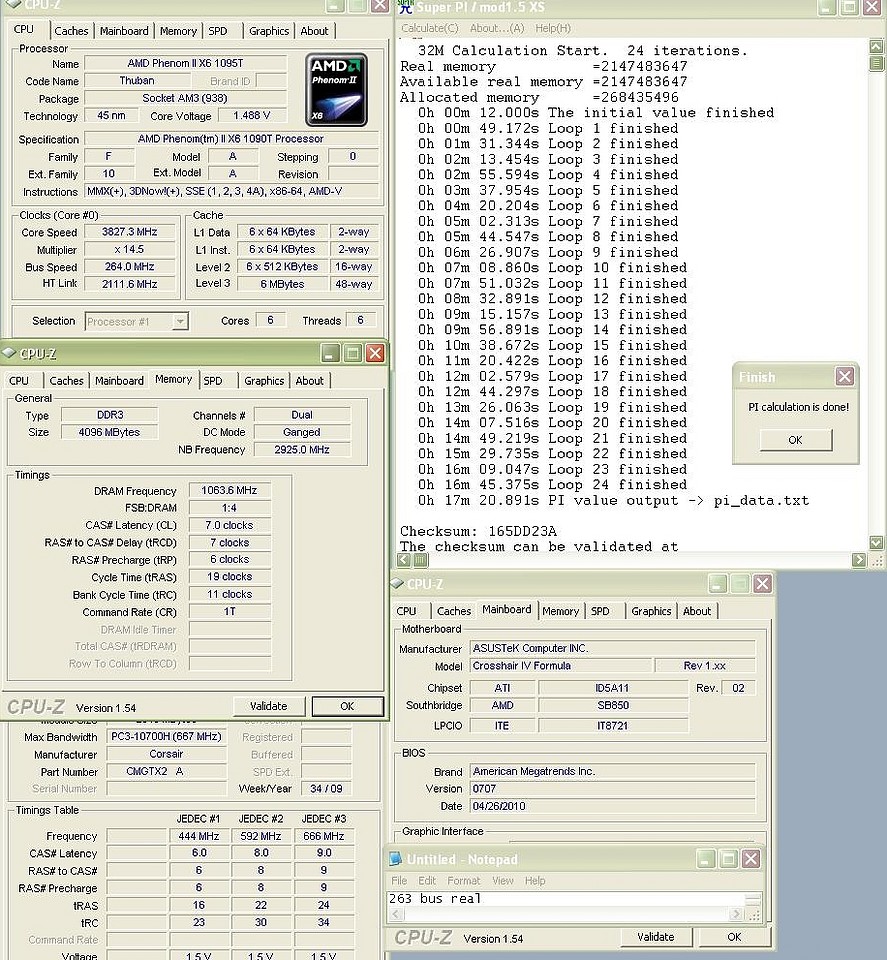Click OK in the Finish dialog
The height and width of the screenshot is (960, 887).
(796, 440)
